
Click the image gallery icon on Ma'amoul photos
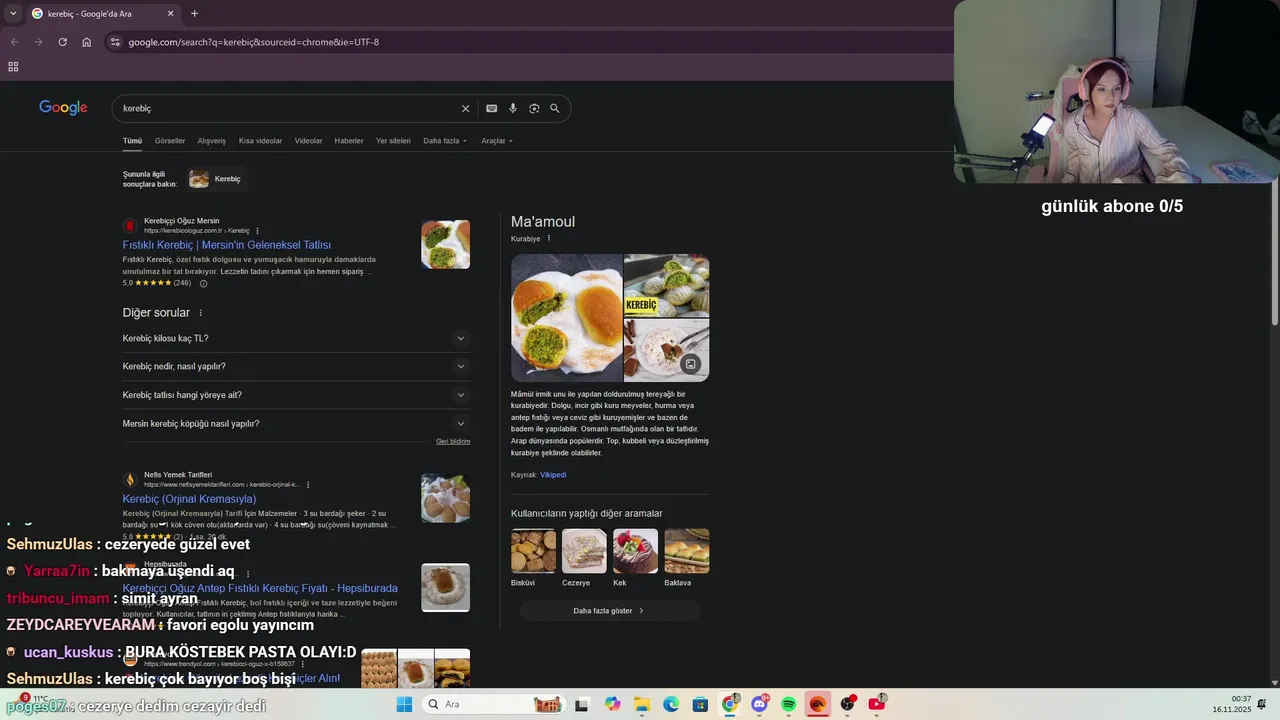click(690, 364)
